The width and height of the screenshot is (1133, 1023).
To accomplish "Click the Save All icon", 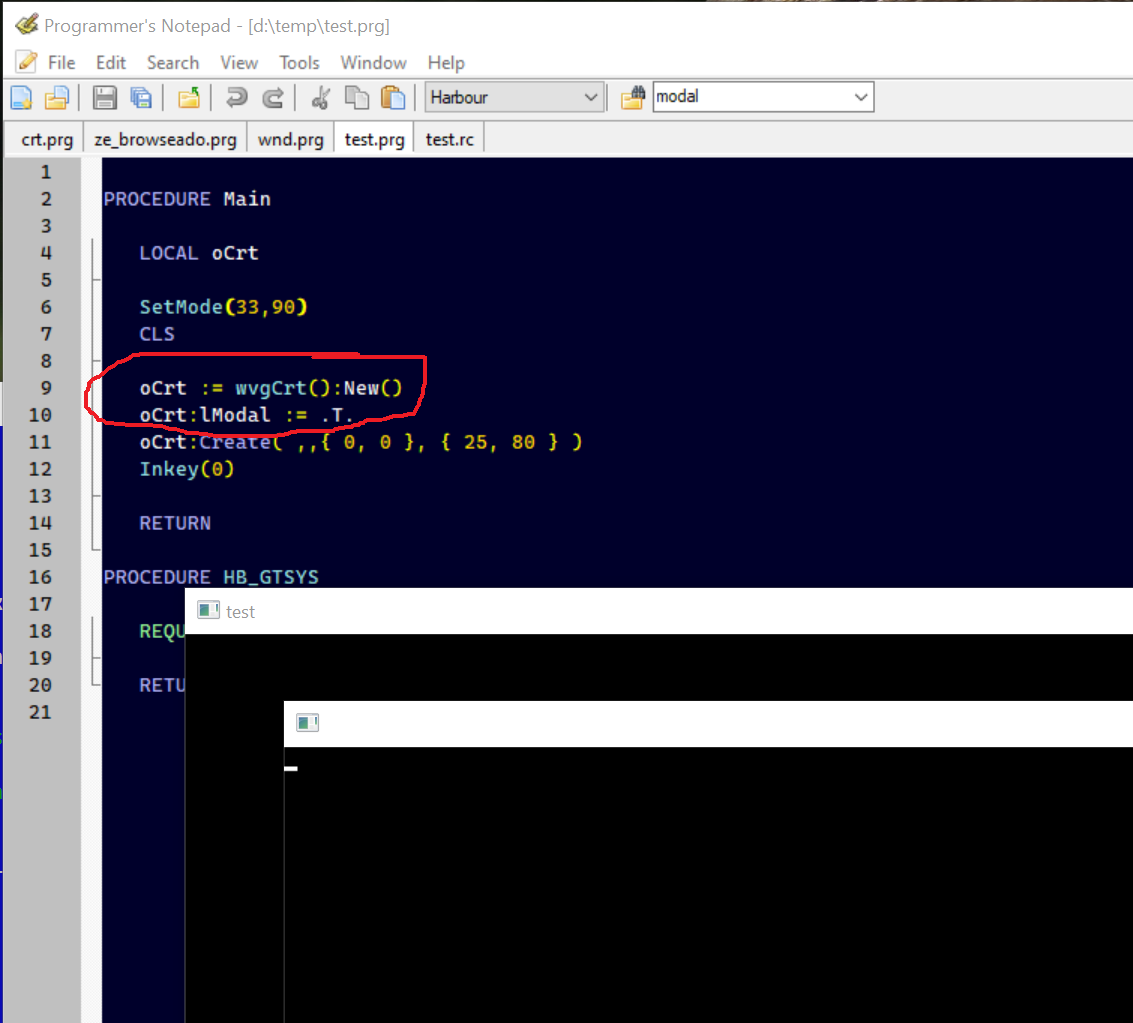I will click(141, 97).
